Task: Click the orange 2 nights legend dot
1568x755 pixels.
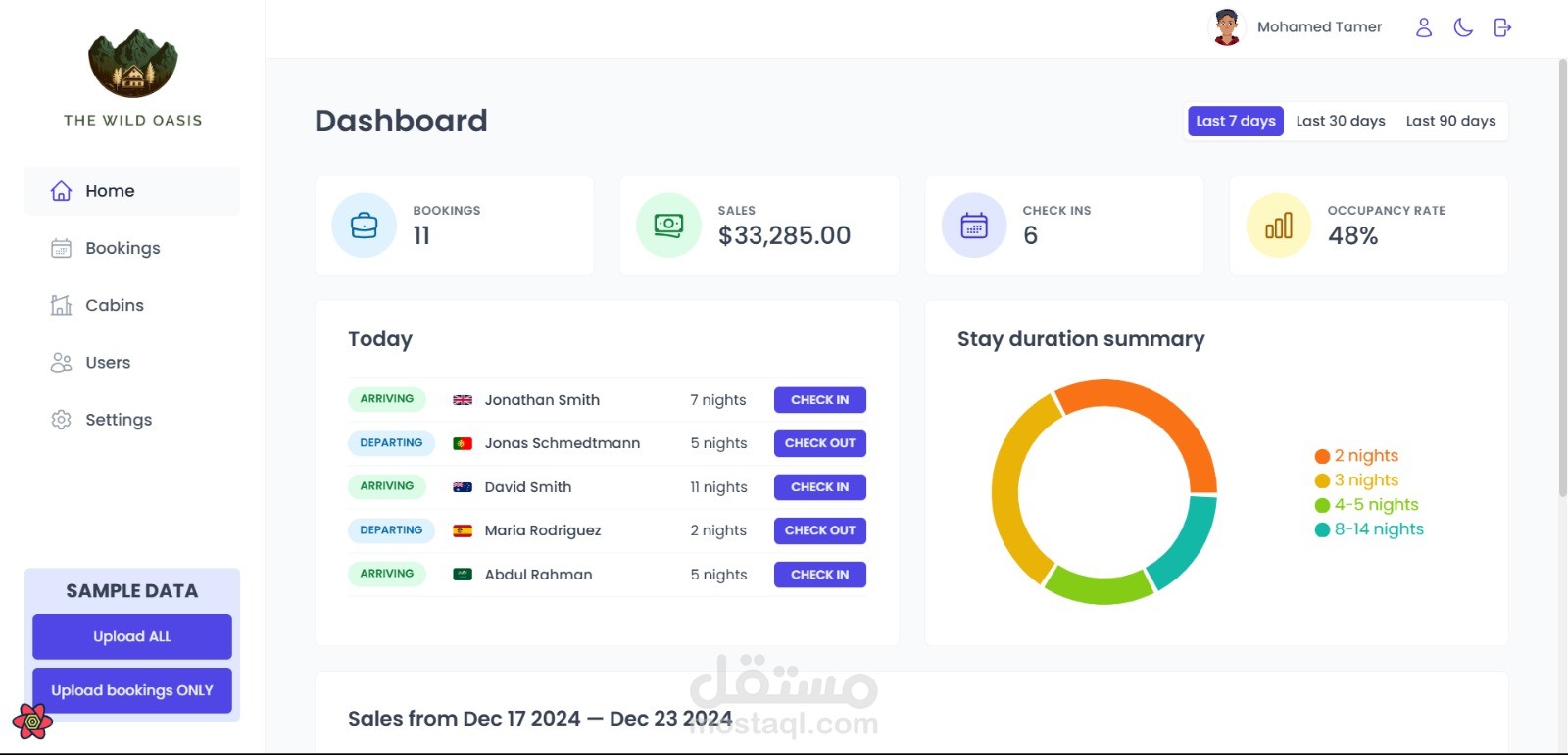Action: click(1322, 456)
